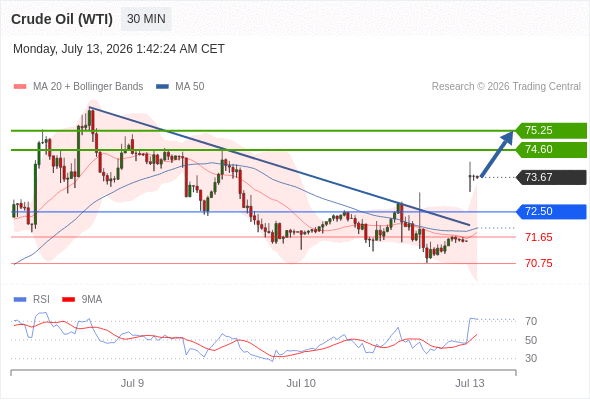Click the 71.65 red support value

538,237
